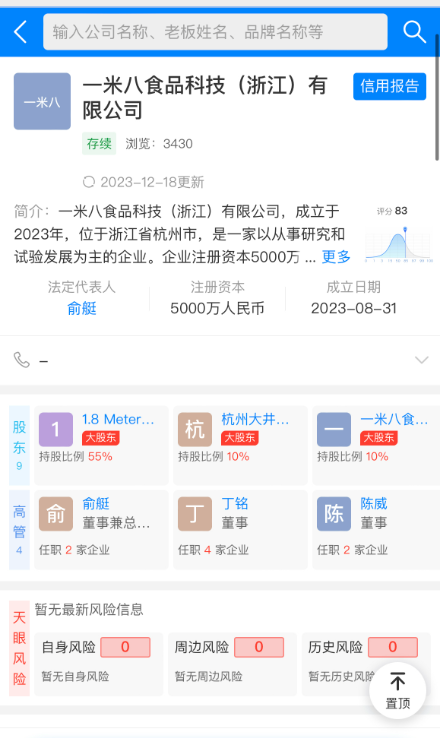Image resolution: width=440 pixels, height=738 pixels.
Task: Open the 评分 83 score chart
Action: pyautogui.click(x=399, y=234)
